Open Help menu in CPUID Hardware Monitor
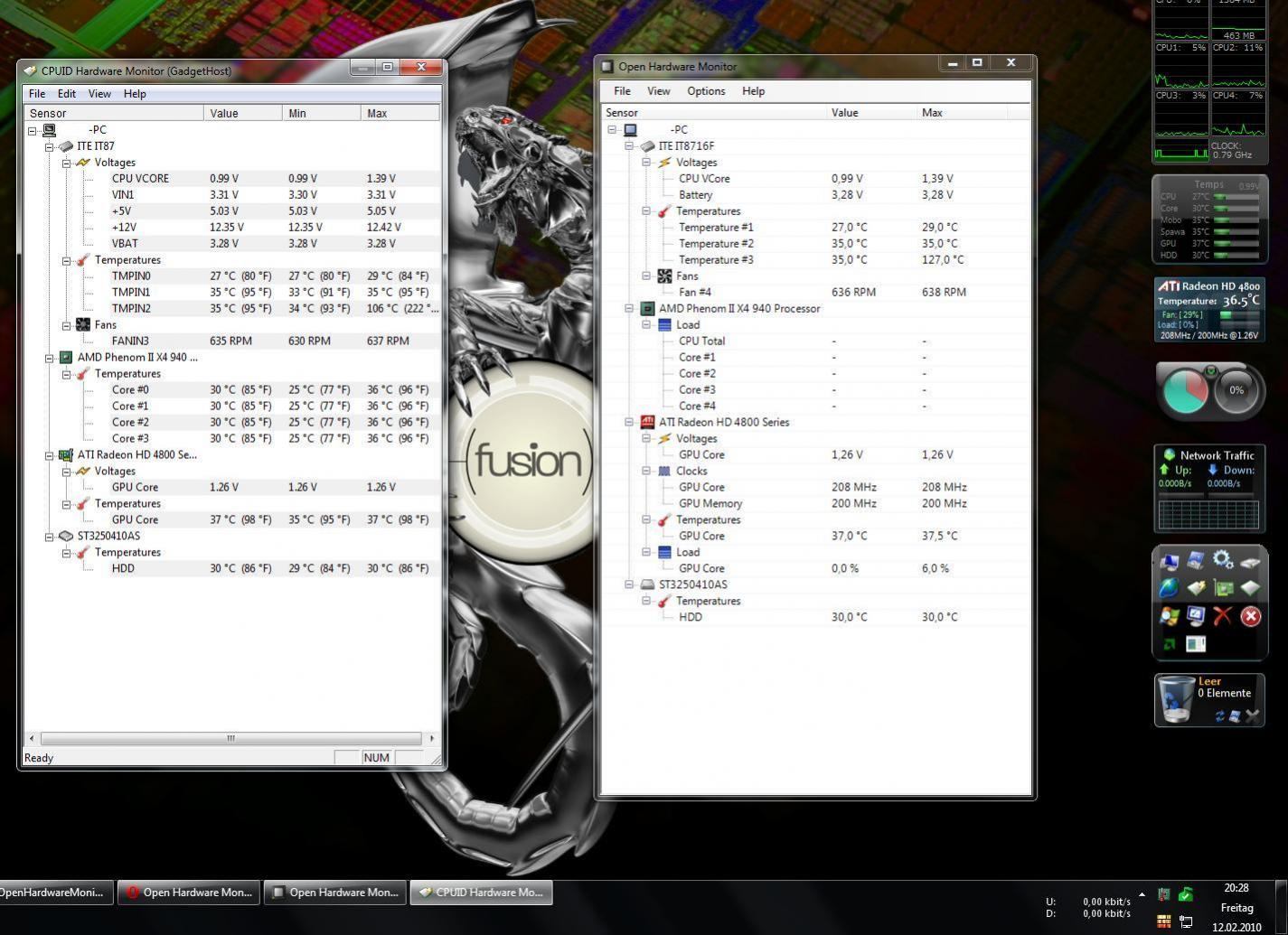The width and height of the screenshot is (1288, 935). (x=135, y=94)
